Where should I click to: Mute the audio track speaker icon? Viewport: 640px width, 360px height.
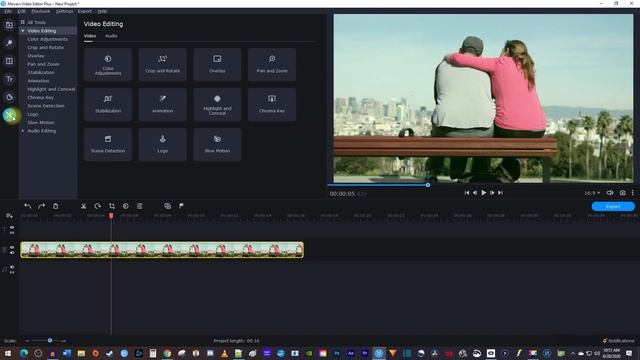tap(12, 267)
